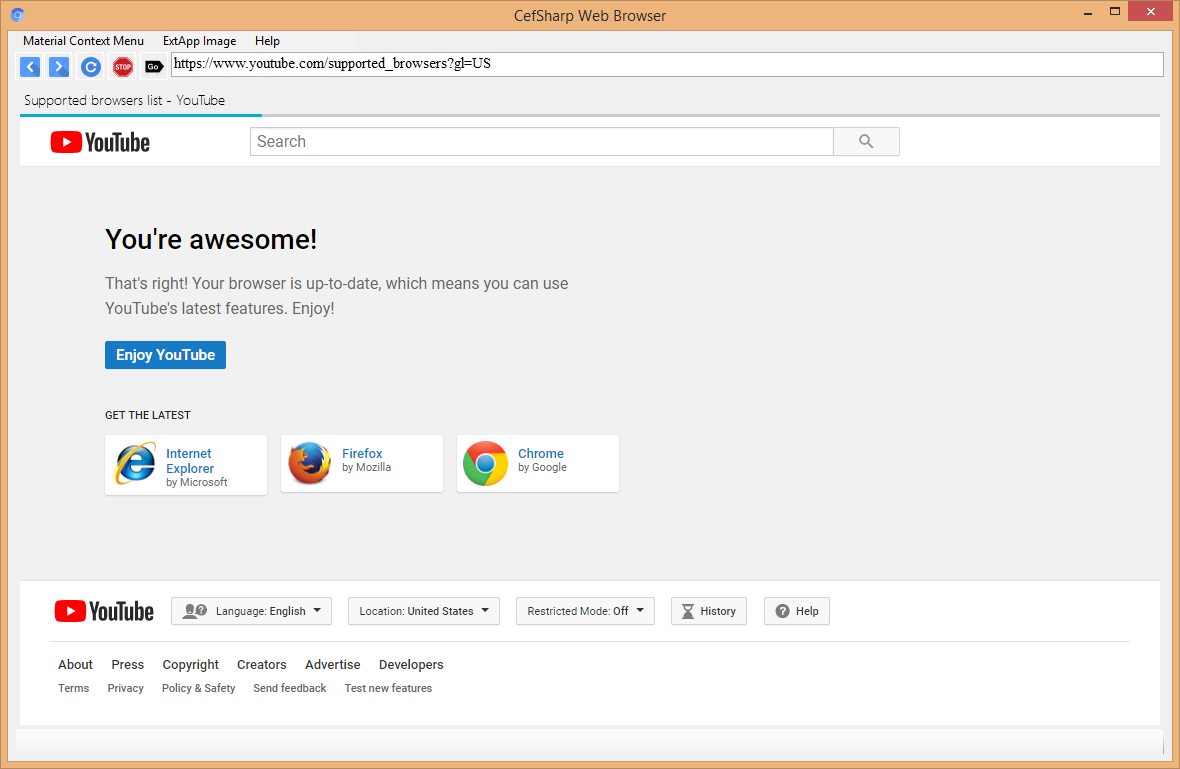Click the YouTube logo in the page header
The width and height of the screenshot is (1180, 769).
pos(100,142)
